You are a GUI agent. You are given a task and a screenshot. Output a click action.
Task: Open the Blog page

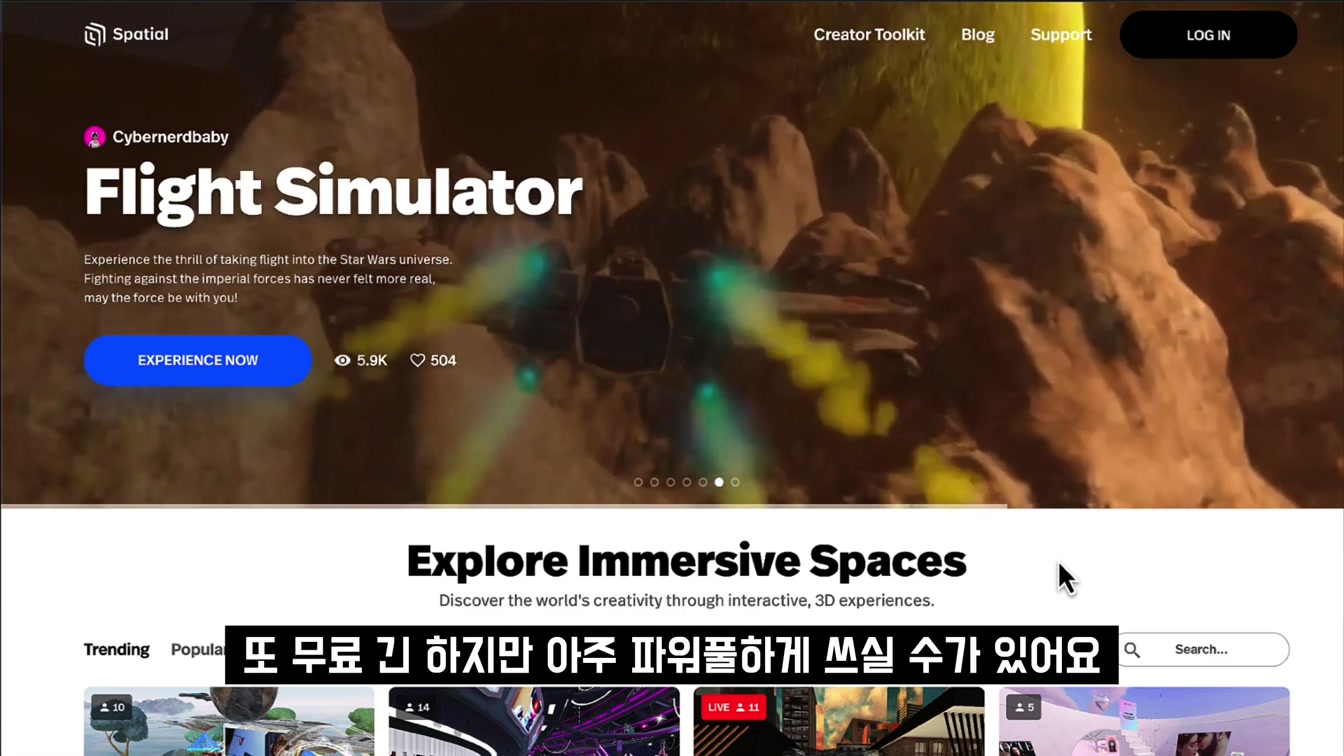click(978, 35)
